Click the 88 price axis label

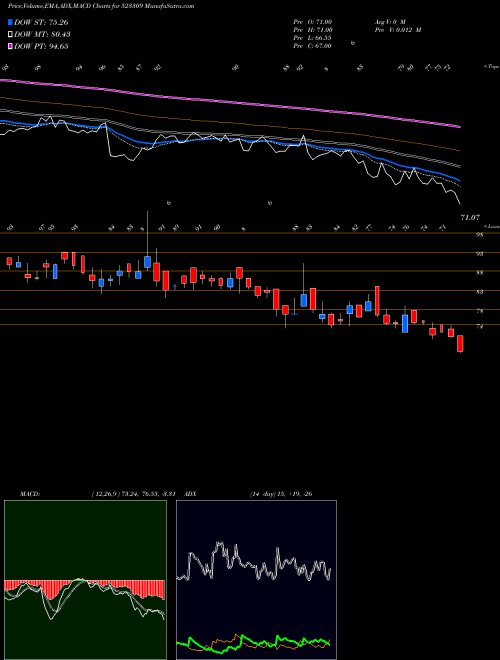pos(479,273)
